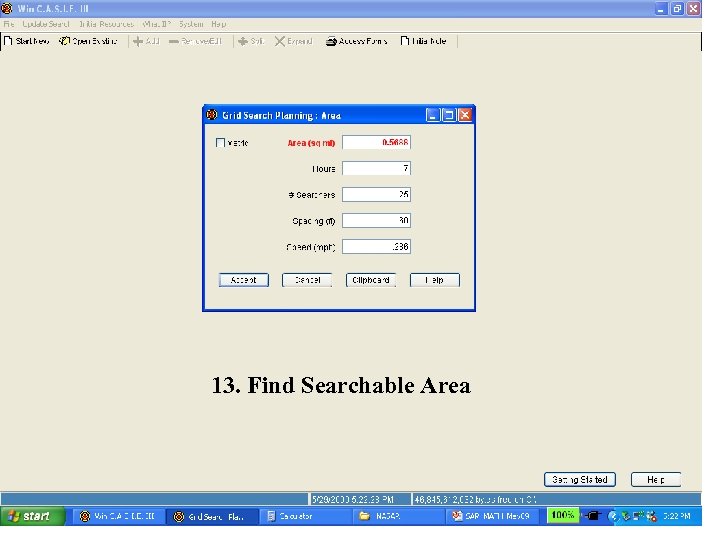The width and height of the screenshot is (720, 540).
Task: Click the Help button in the dialog
Action: (435, 280)
